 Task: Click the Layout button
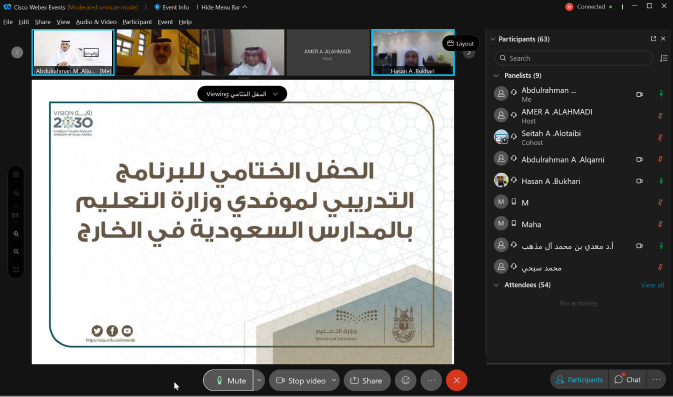(x=460, y=43)
